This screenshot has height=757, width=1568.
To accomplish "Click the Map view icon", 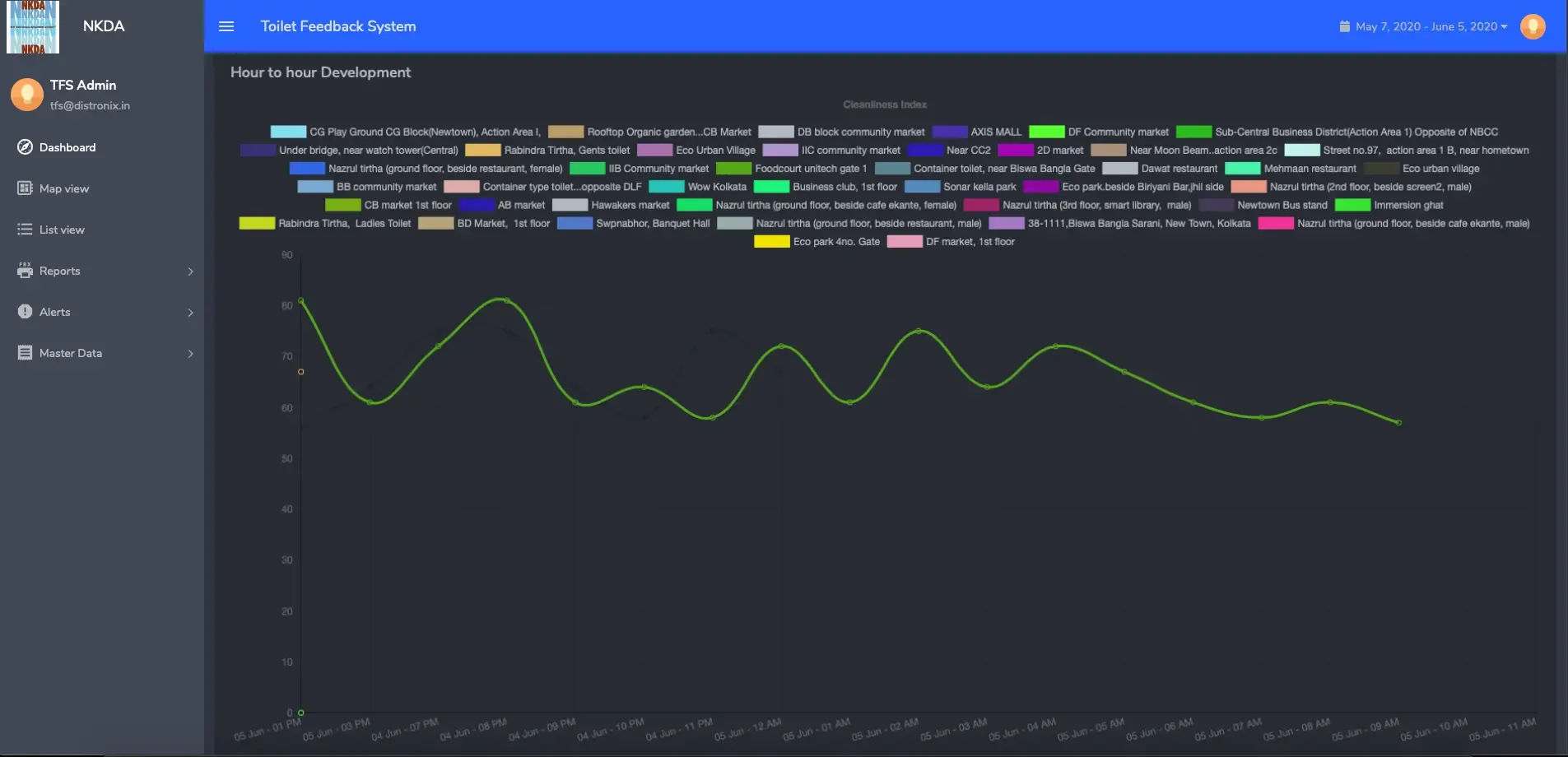I will coord(25,188).
